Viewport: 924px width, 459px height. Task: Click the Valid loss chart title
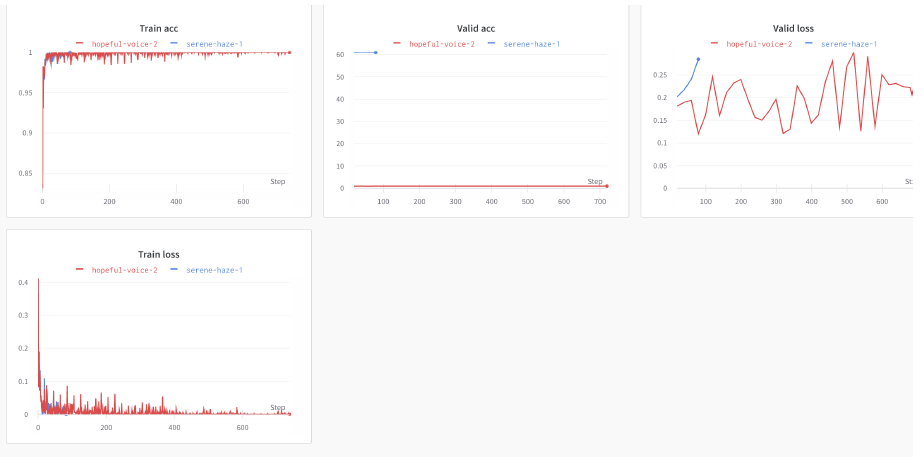pos(793,28)
